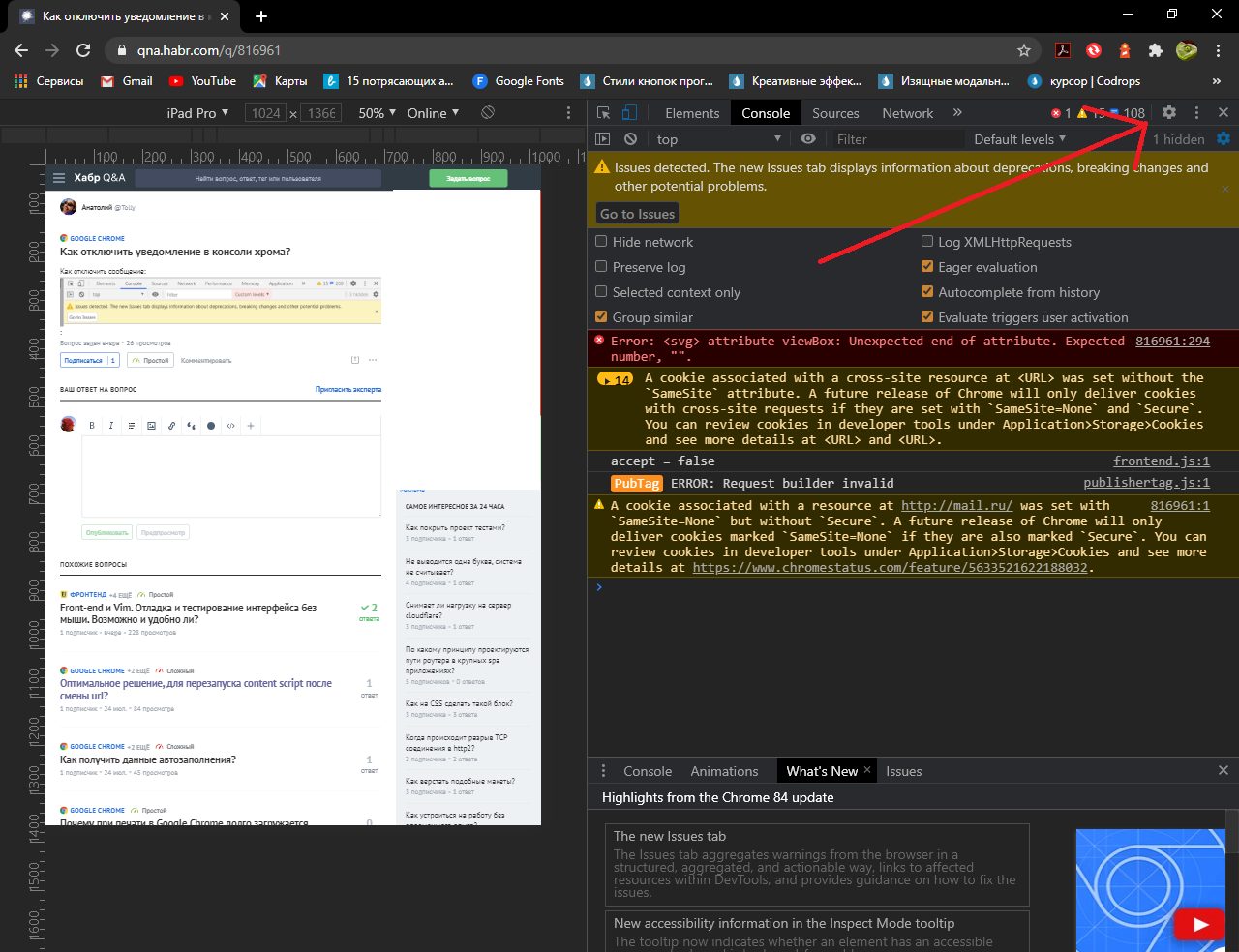Play the What's New YouTube video
The height and width of the screenshot is (952, 1239).
pos(1200,925)
